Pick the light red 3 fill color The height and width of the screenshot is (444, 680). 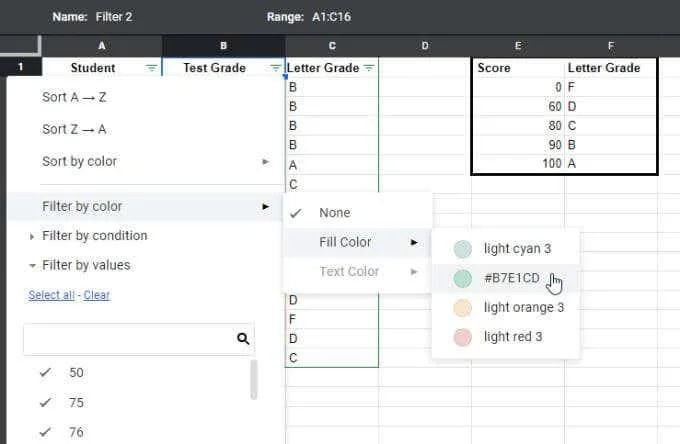click(506, 336)
